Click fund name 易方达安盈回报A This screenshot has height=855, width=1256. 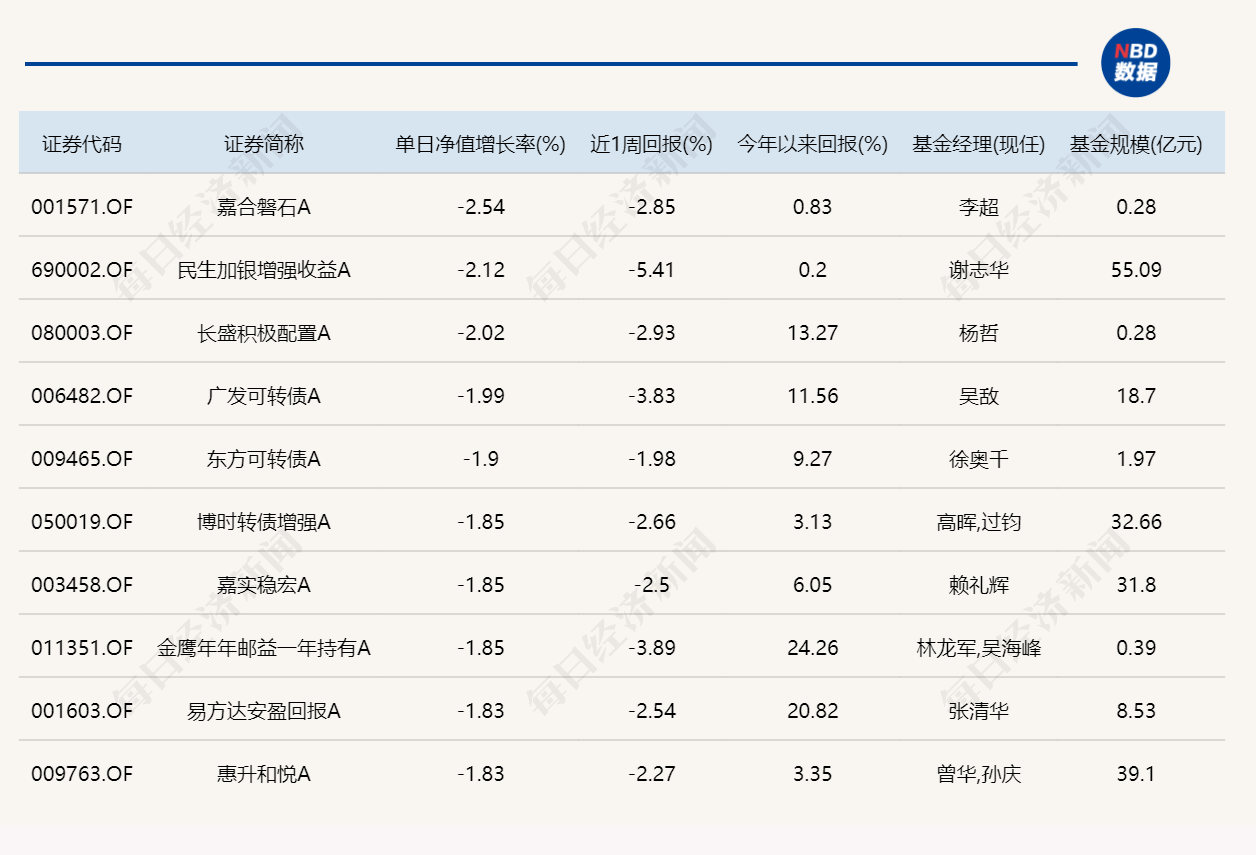coord(264,711)
